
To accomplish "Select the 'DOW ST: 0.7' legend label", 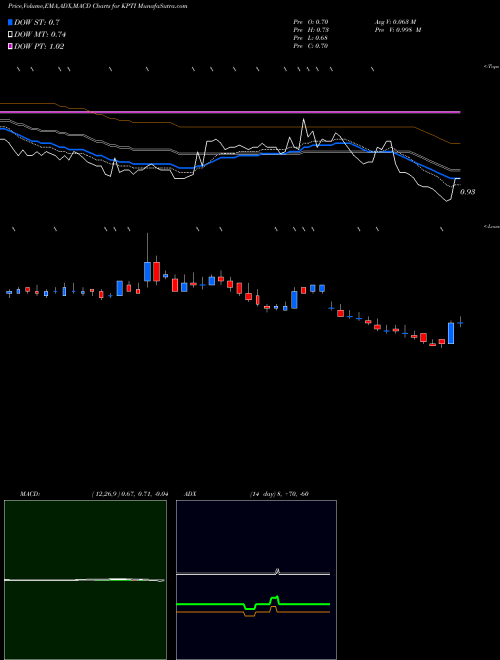I will tap(37, 22).
